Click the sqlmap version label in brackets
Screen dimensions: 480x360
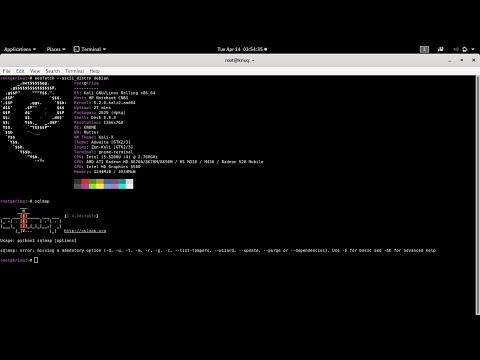pyautogui.click(x=81, y=216)
